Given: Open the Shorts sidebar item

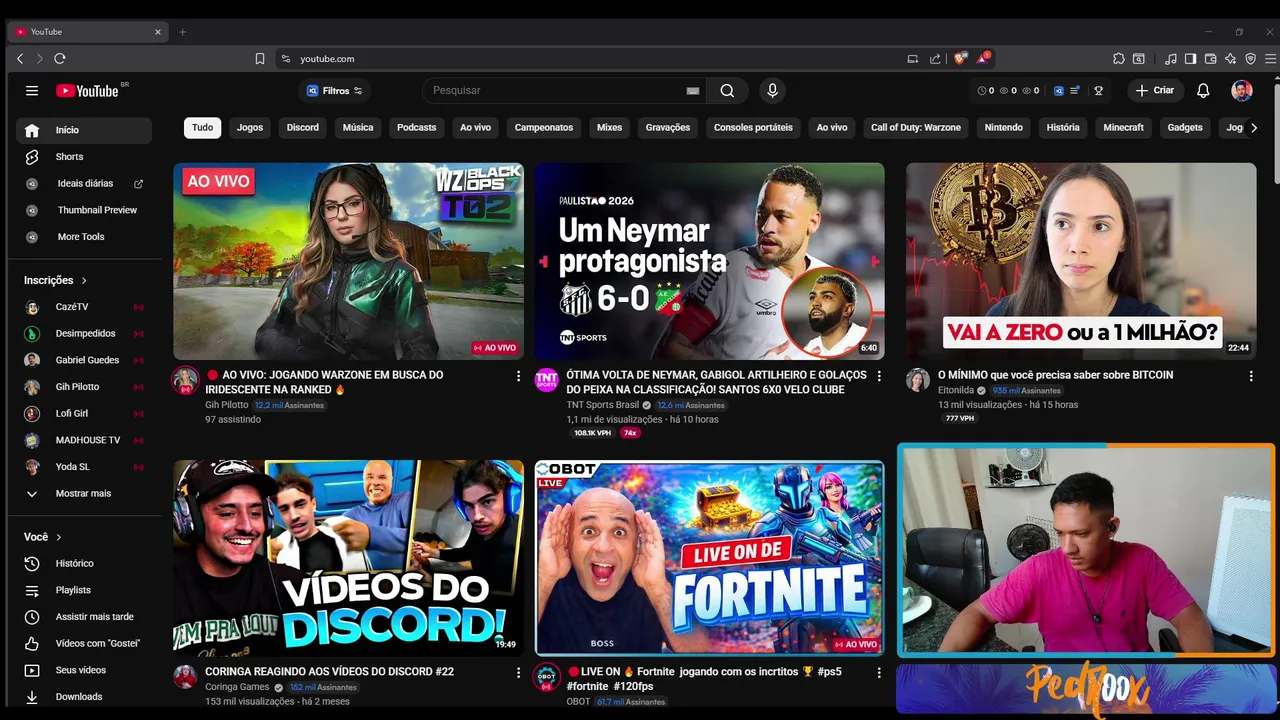Looking at the screenshot, I should click(x=84, y=157).
